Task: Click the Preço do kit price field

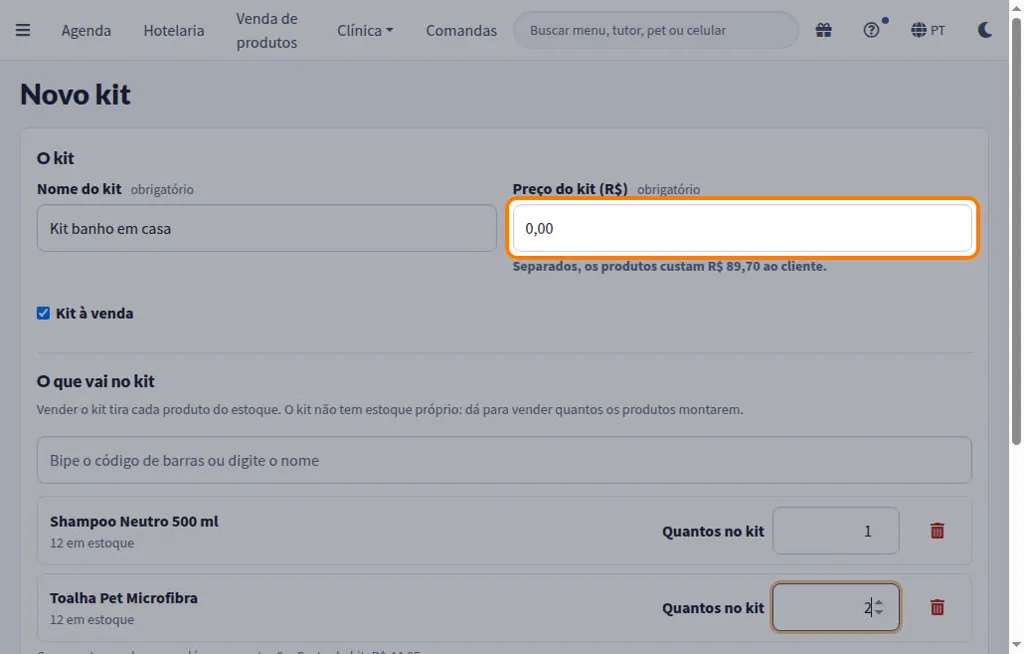Action: (x=743, y=228)
